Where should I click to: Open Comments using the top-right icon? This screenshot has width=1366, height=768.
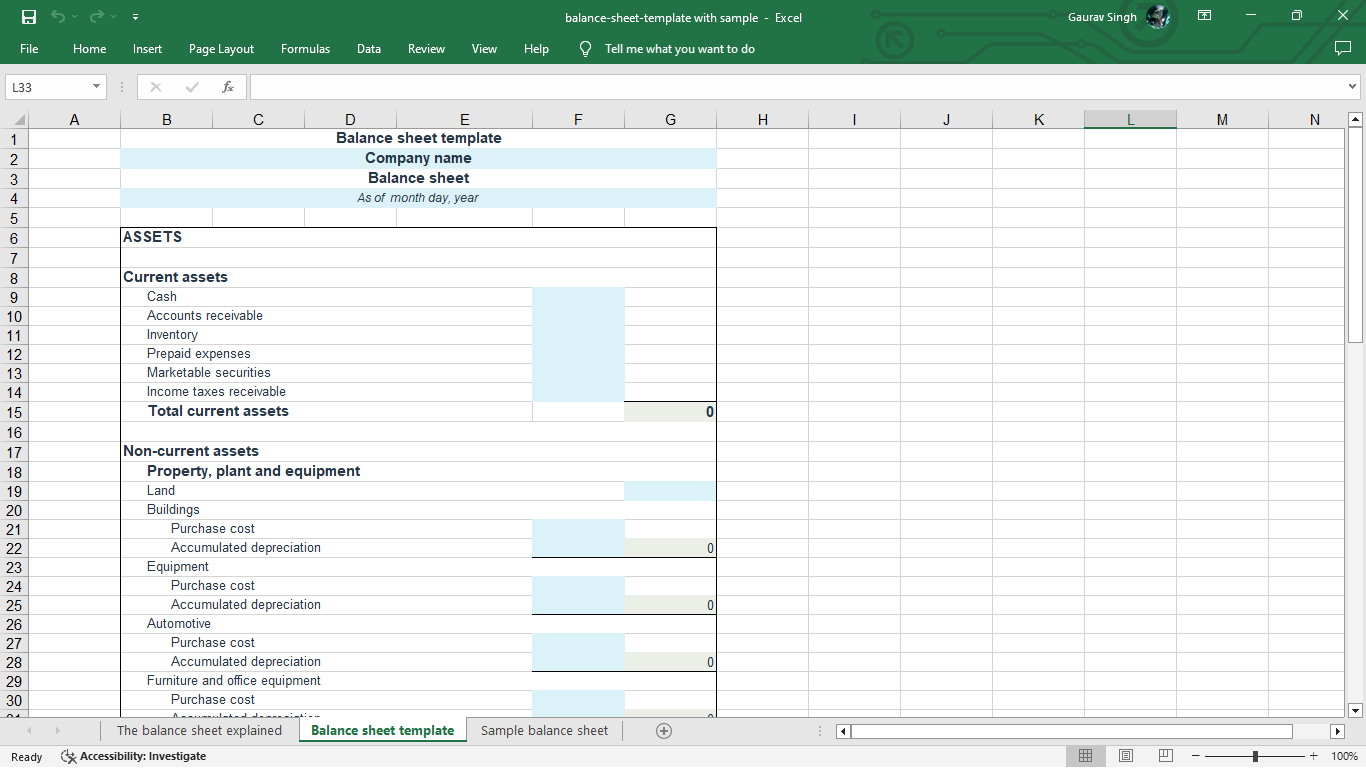(1343, 48)
